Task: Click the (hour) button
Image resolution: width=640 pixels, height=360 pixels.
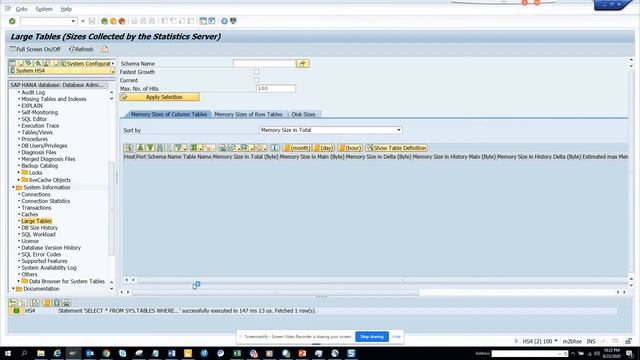Action: point(350,148)
